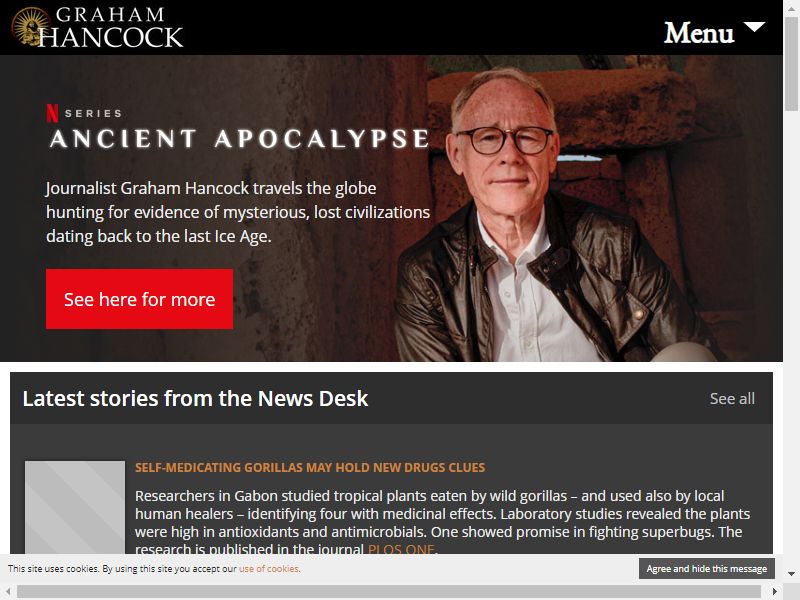Click vertical scrollbar up arrow

pos(791,9)
